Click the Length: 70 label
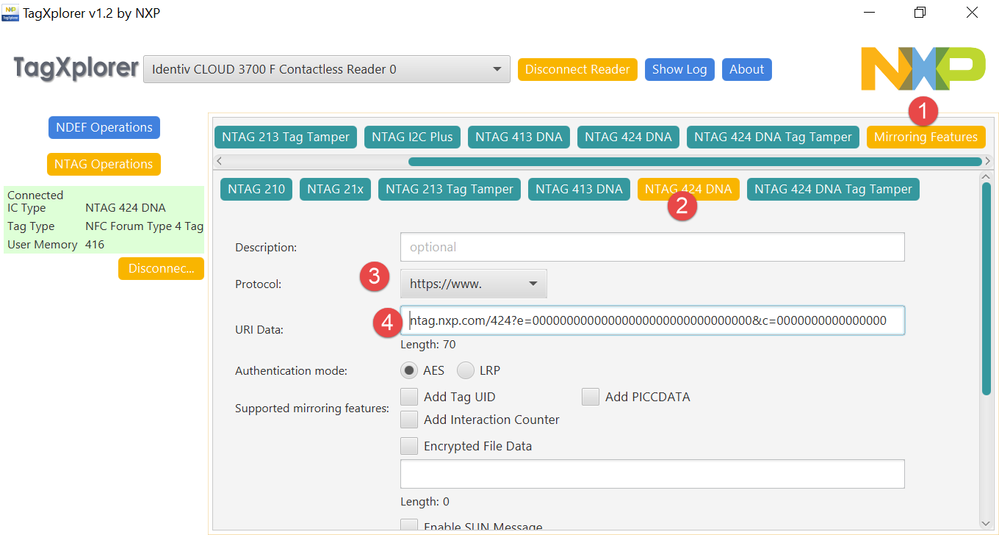 pos(428,345)
